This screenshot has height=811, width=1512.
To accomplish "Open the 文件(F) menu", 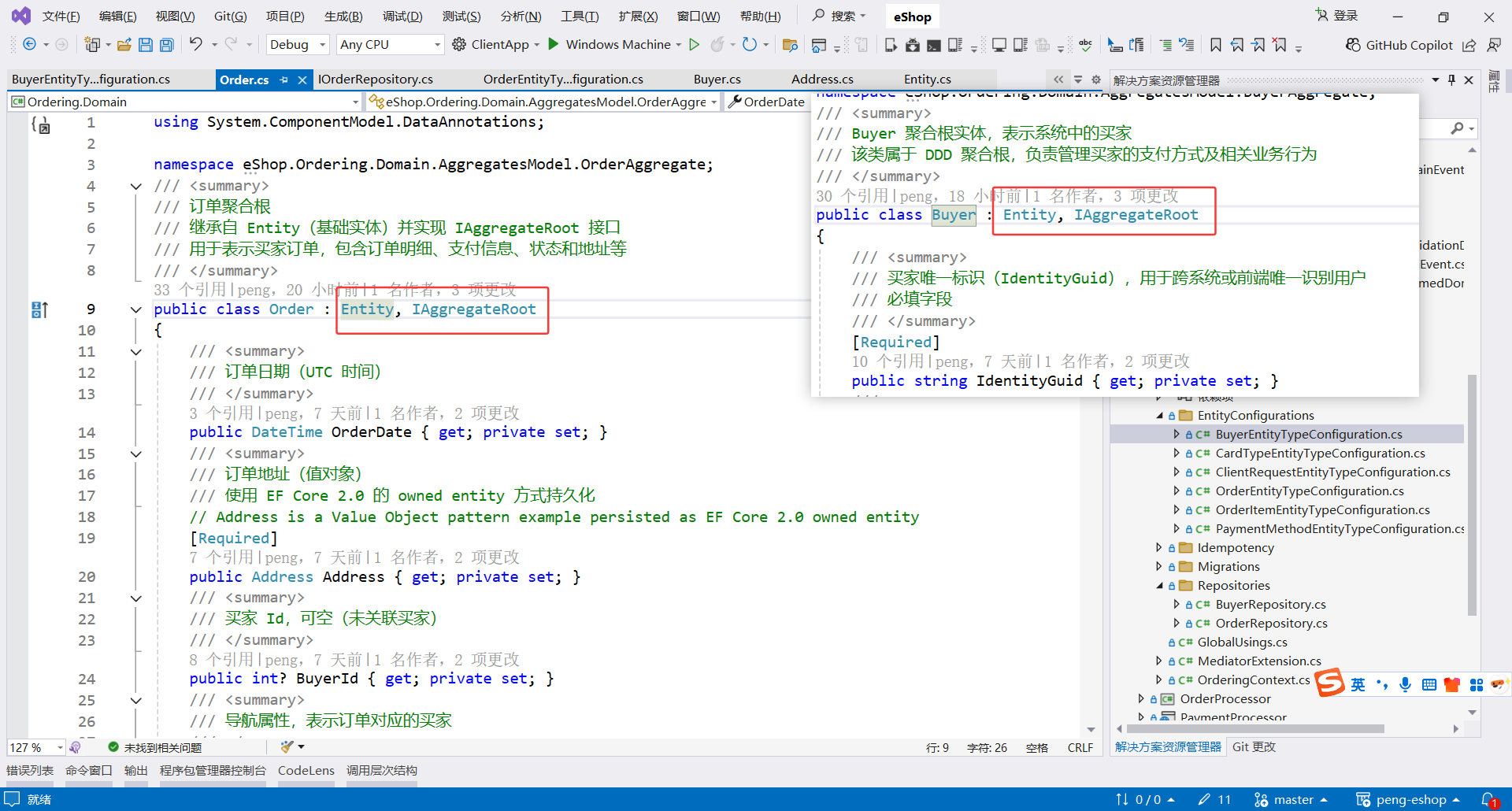I will point(61,17).
